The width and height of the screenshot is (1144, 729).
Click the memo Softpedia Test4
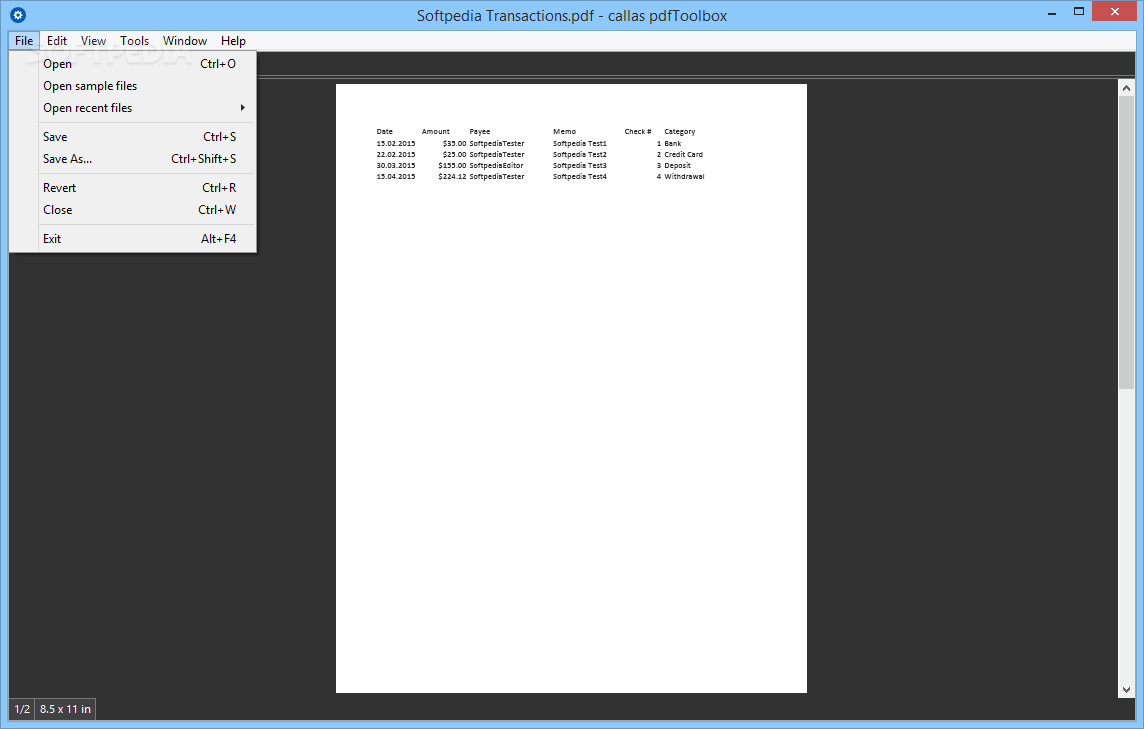[579, 177]
